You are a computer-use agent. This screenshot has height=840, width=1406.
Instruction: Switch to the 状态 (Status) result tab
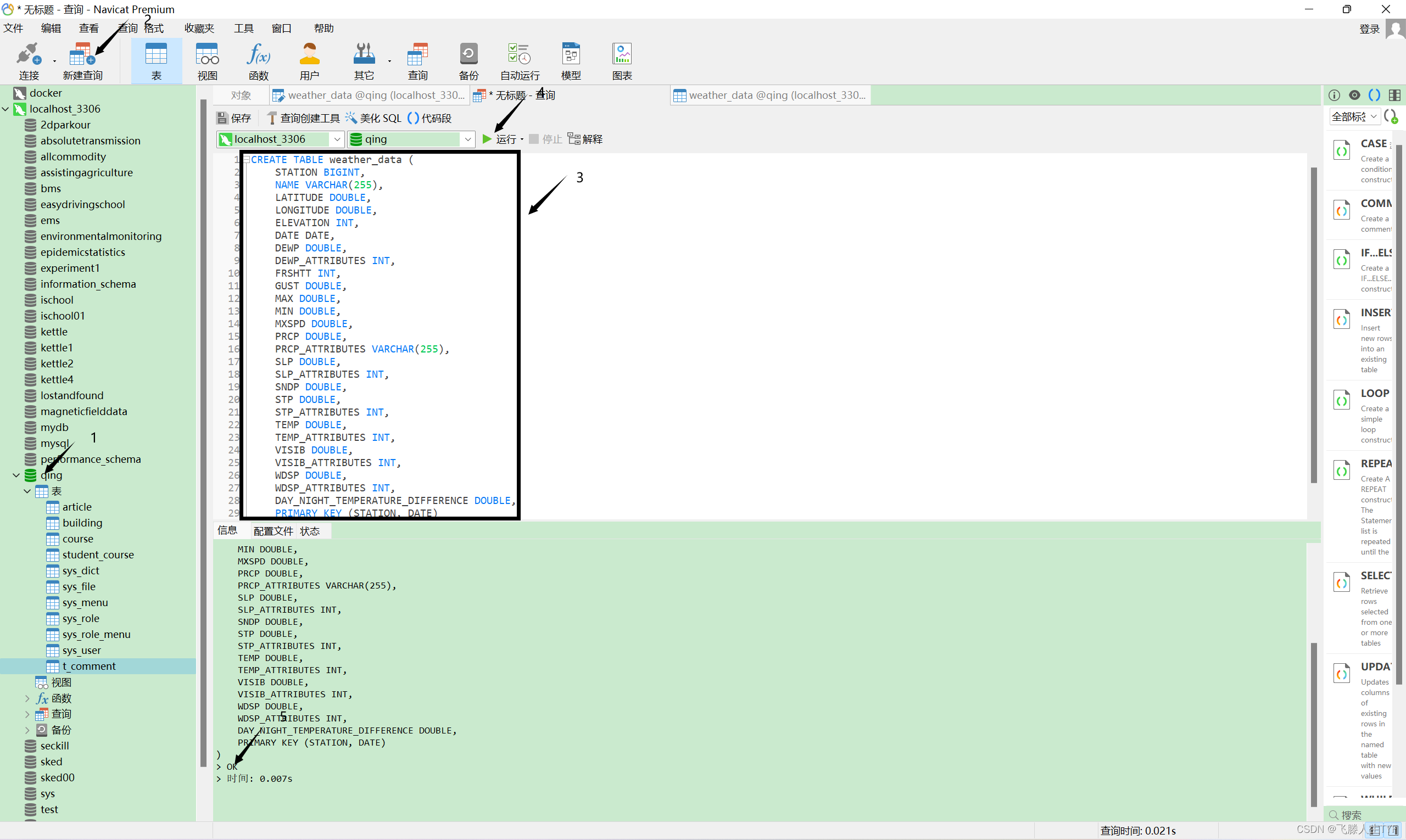(310, 531)
